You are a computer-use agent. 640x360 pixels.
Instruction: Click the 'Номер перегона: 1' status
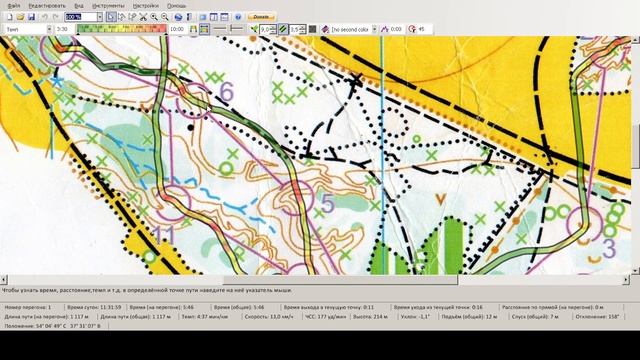[28, 307]
